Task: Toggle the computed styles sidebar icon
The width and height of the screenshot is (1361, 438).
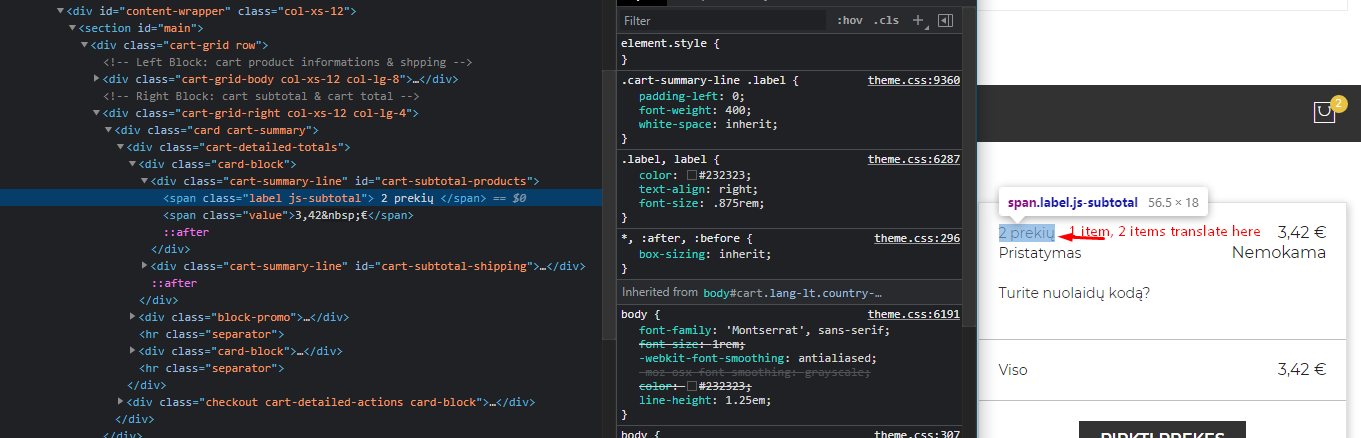Action: tap(945, 20)
